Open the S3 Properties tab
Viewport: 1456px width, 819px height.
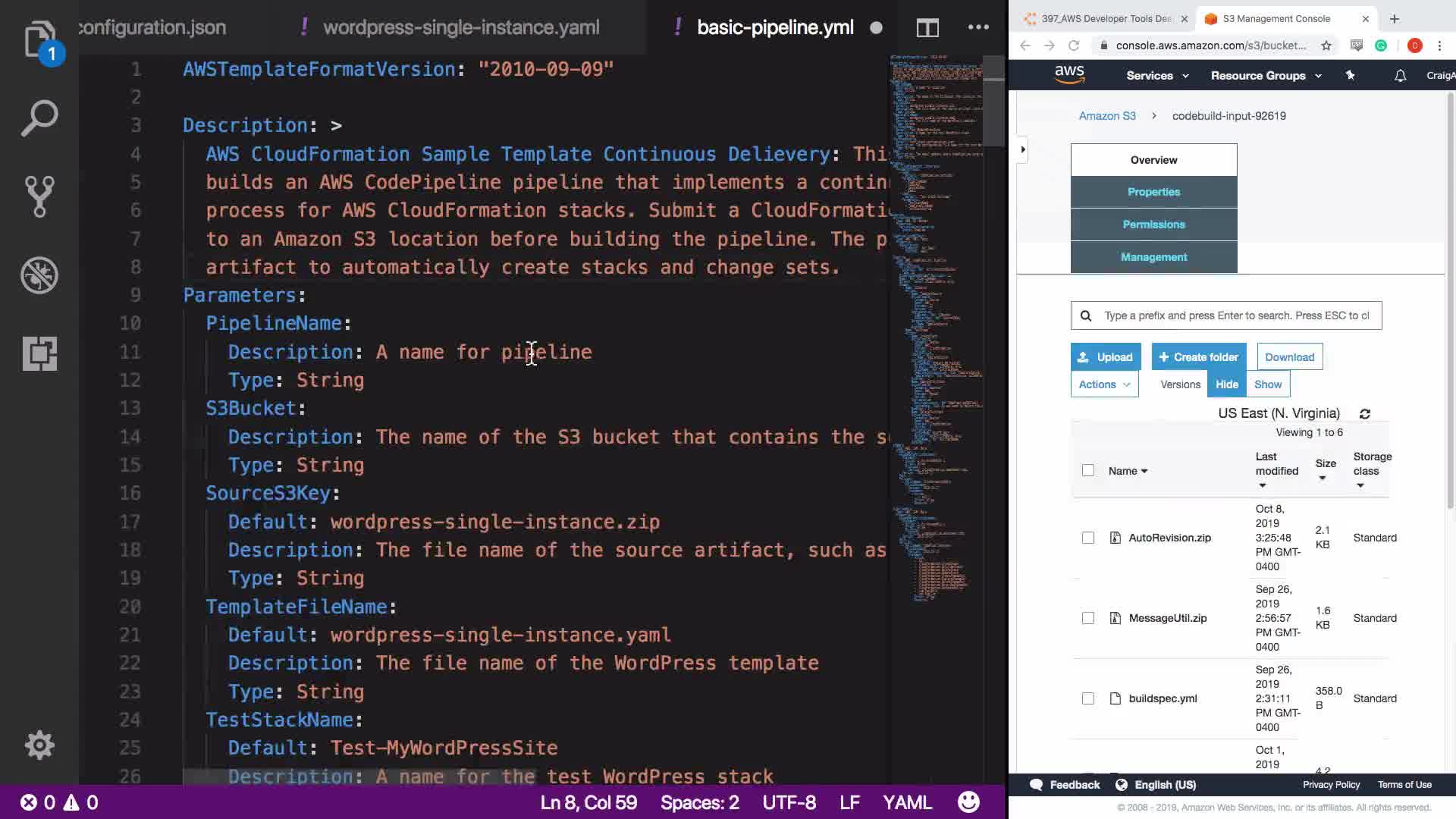tap(1153, 192)
